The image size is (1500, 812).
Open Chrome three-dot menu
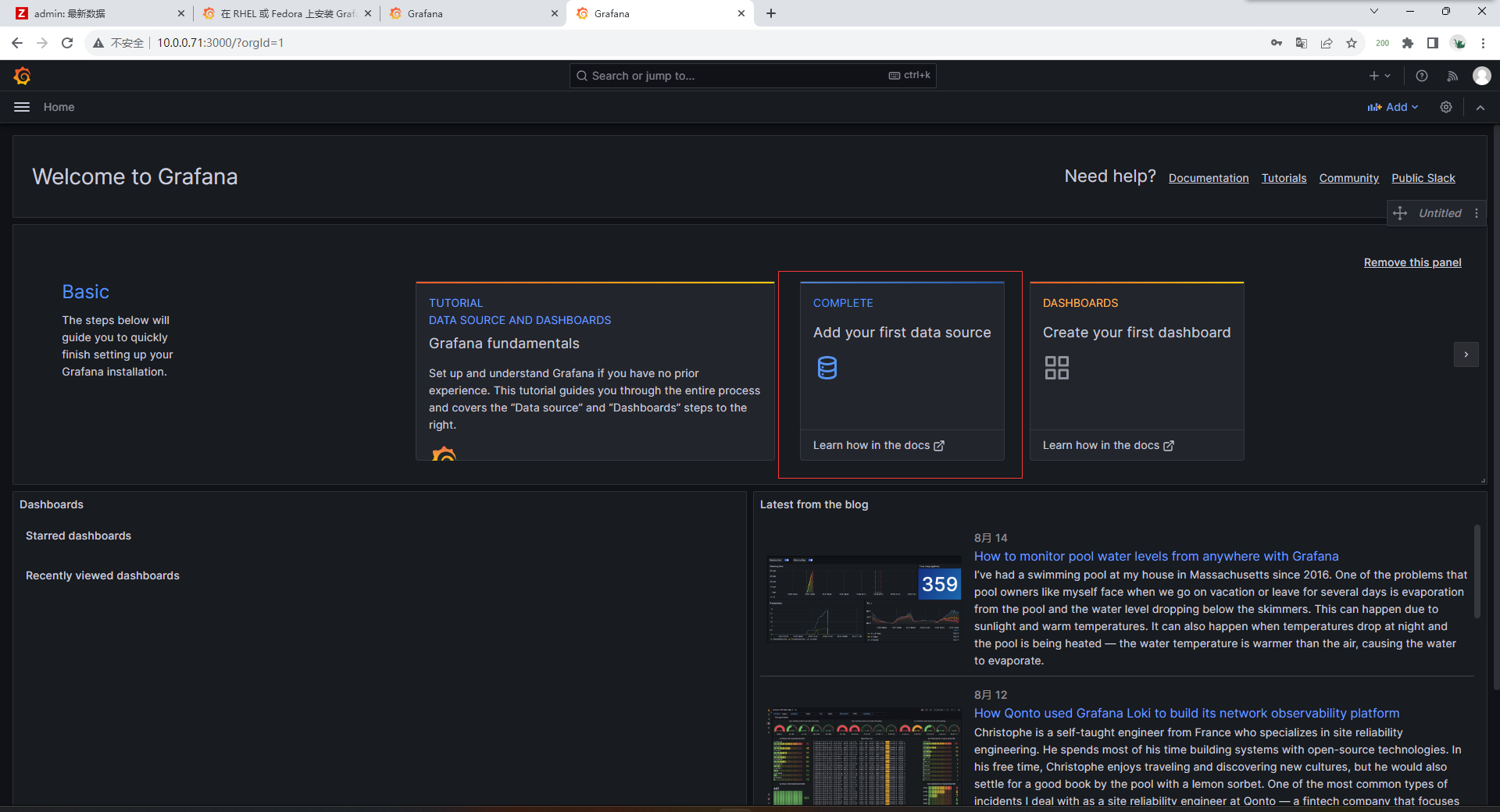tap(1483, 43)
